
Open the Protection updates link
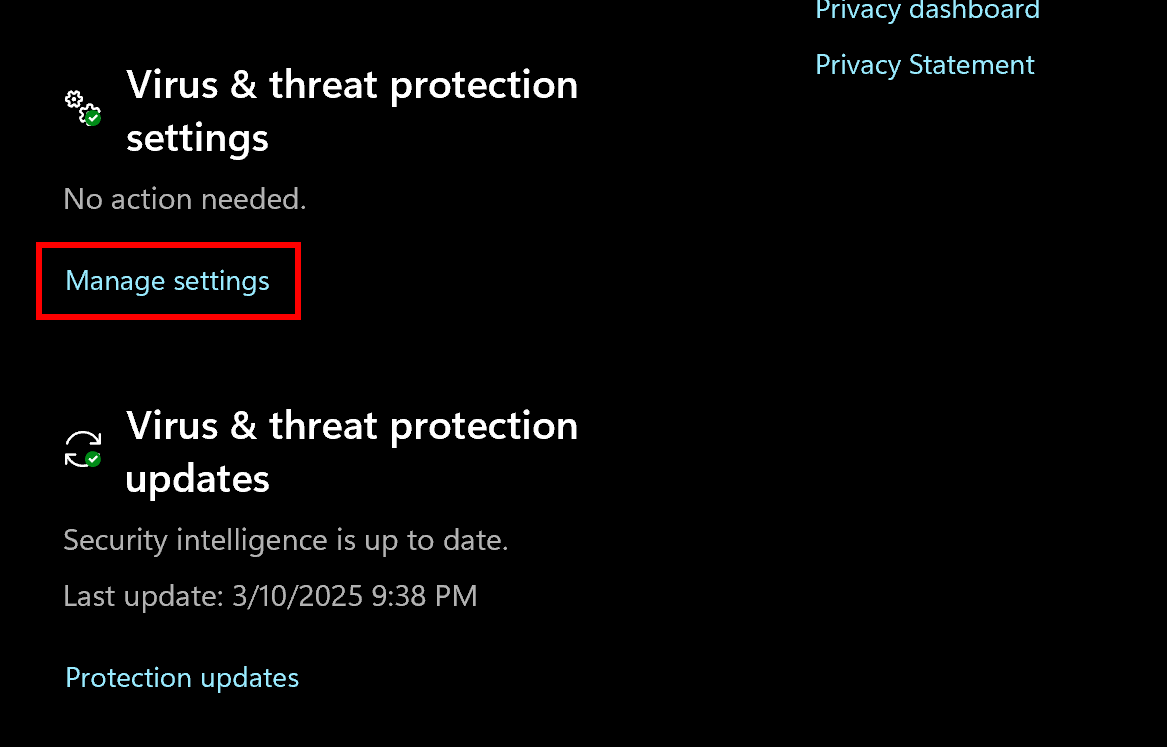pyautogui.click(x=182, y=678)
